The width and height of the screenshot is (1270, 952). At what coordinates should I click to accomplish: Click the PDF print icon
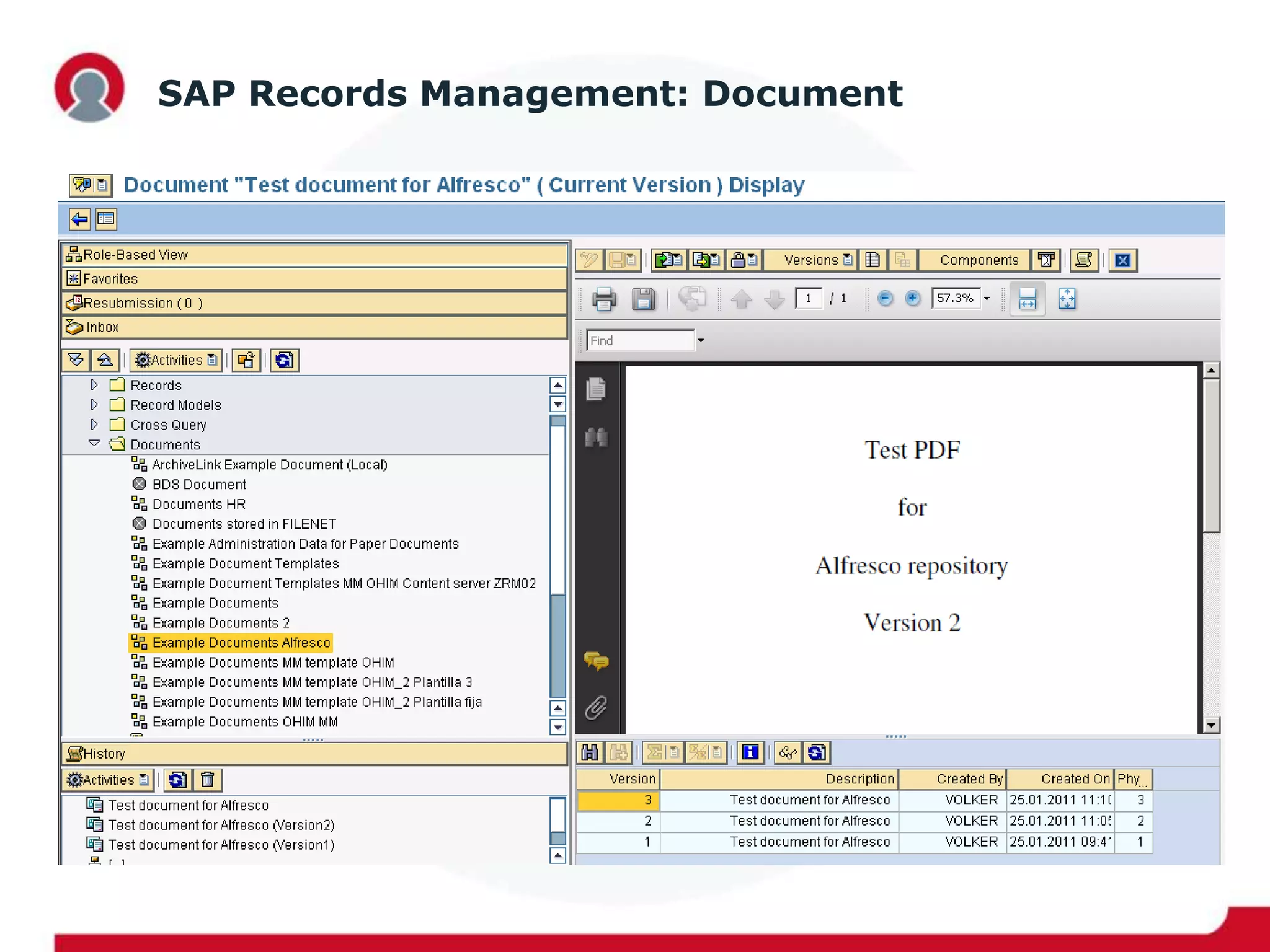click(x=604, y=299)
